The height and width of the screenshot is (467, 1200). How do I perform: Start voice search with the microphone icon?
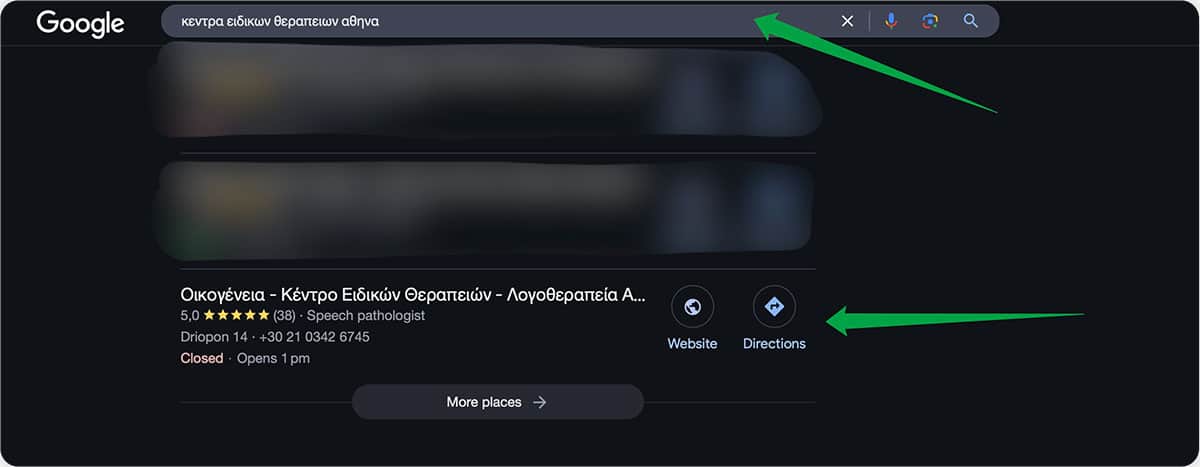pyautogui.click(x=891, y=21)
